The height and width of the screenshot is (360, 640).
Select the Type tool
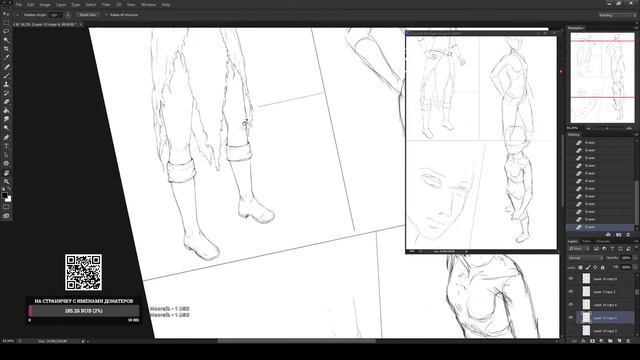point(6,146)
